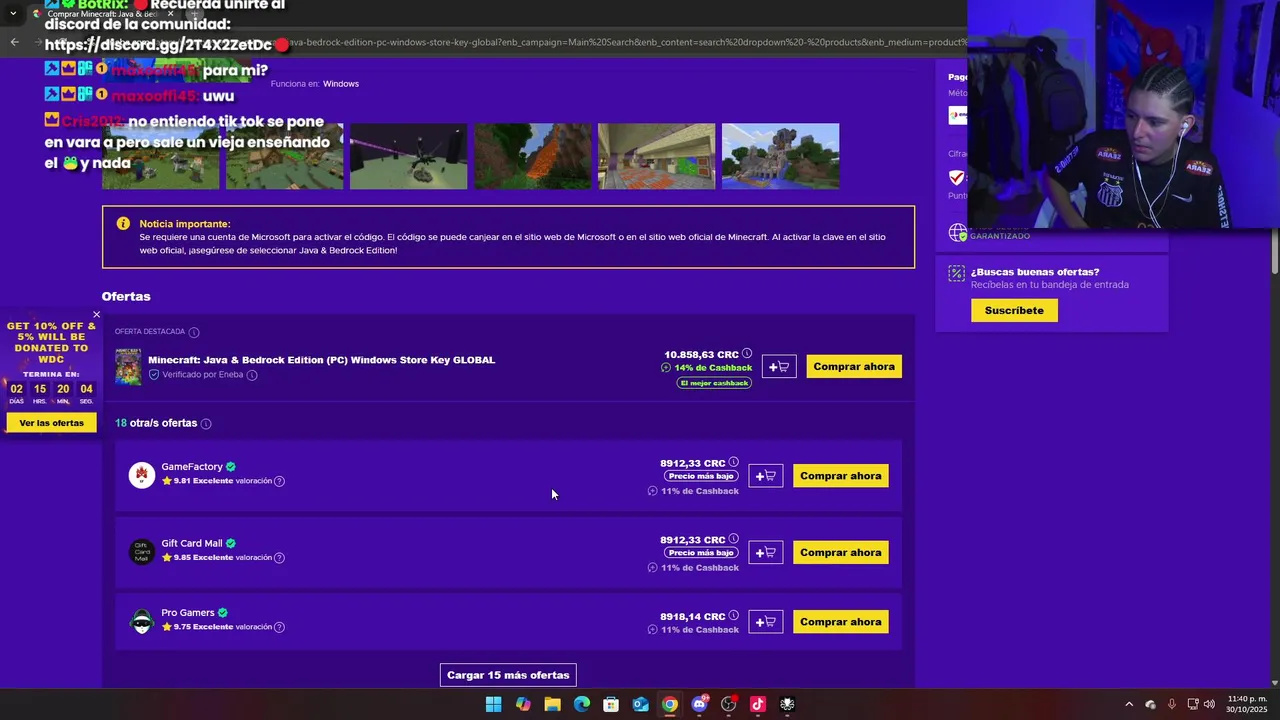Viewport: 1280px width, 720px height.
Task: Open Microsoft Edge from taskbar
Action: 582,704
